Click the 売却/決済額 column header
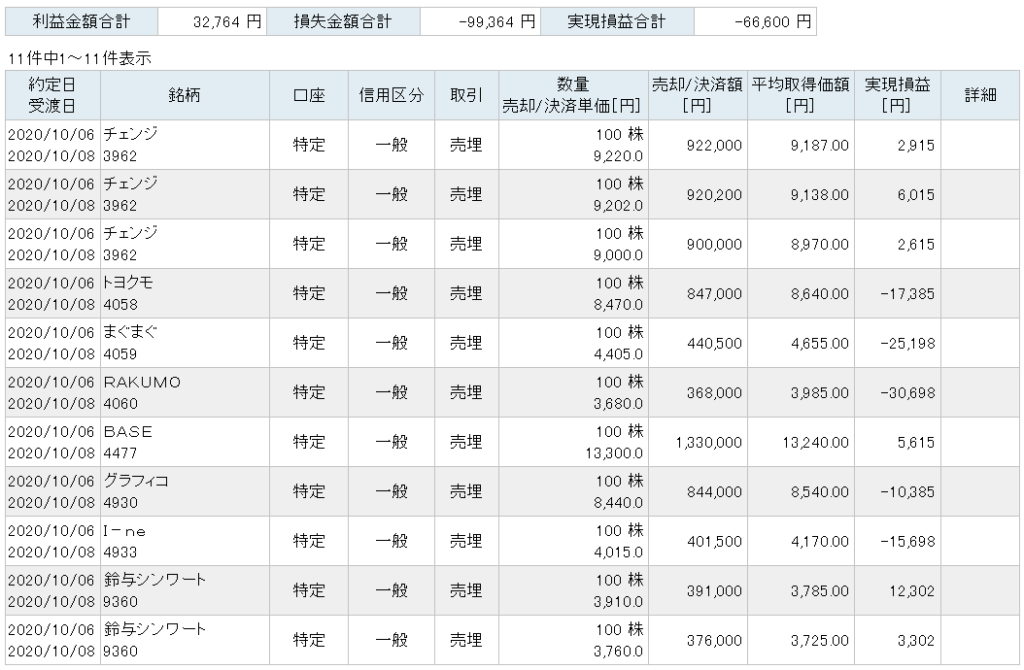Viewport: 1024px width, 670px height. (697, 95)
